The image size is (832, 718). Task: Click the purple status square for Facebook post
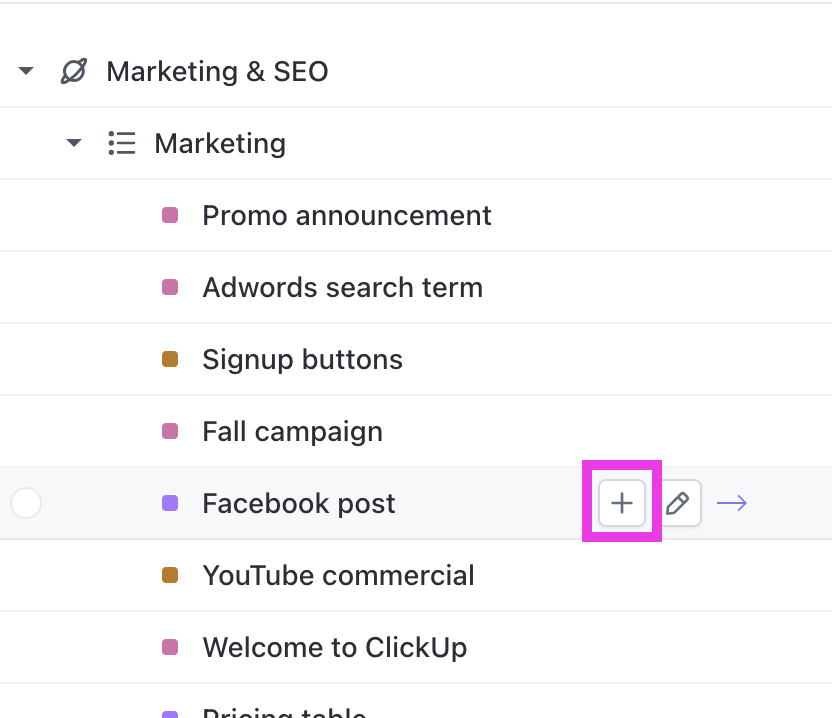[x=170, y=503]
